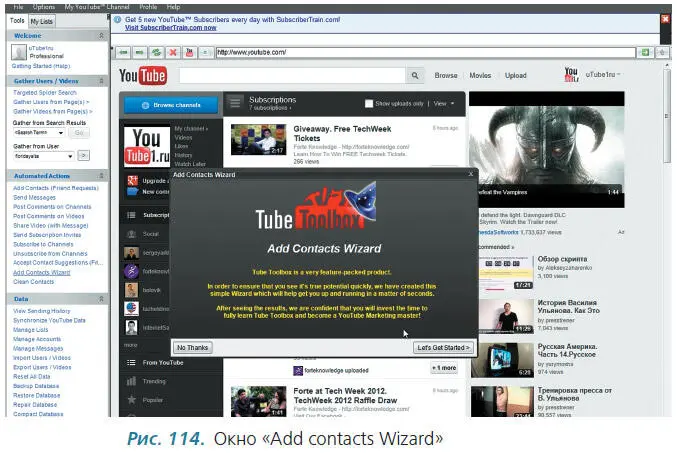Click the star favorites icon after address bar
This screenshot has height=453, width=677.
[661, 53]
